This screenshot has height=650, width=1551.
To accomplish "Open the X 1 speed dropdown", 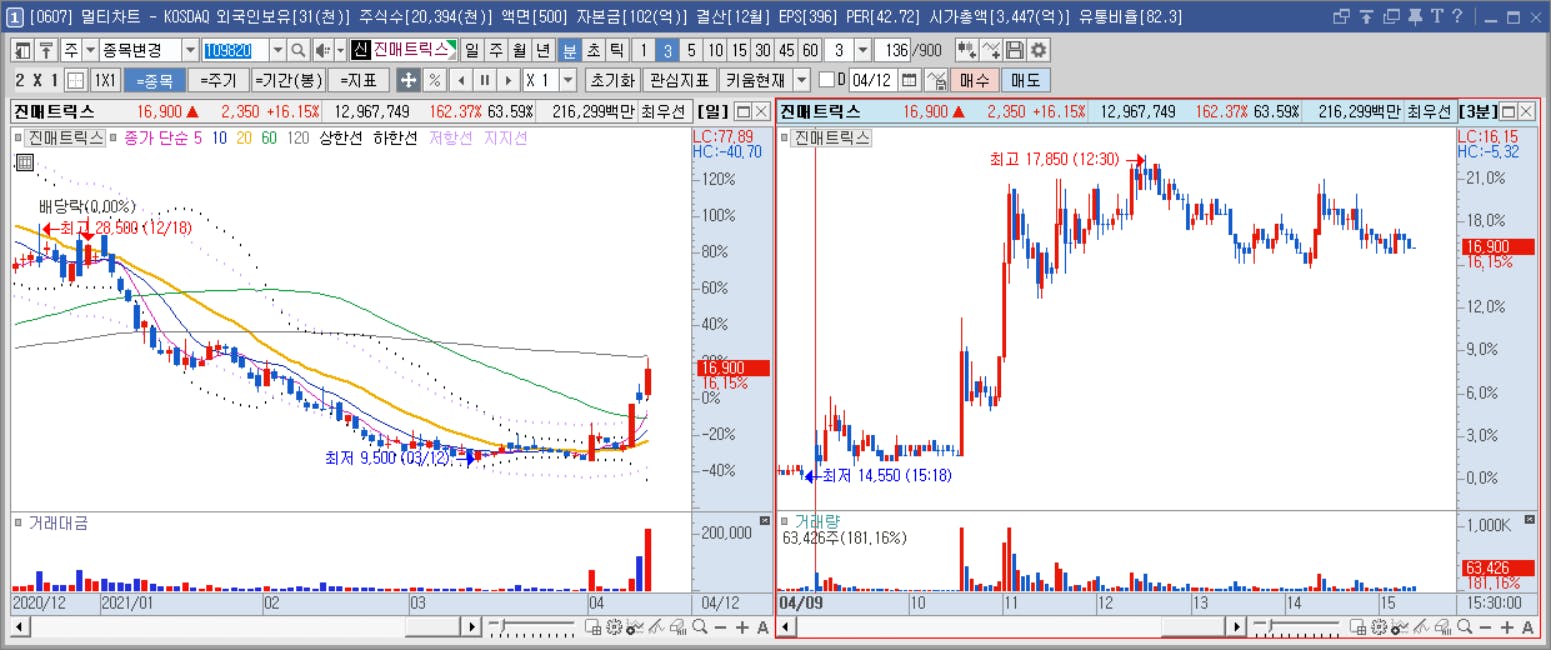I will coord(568,80).
